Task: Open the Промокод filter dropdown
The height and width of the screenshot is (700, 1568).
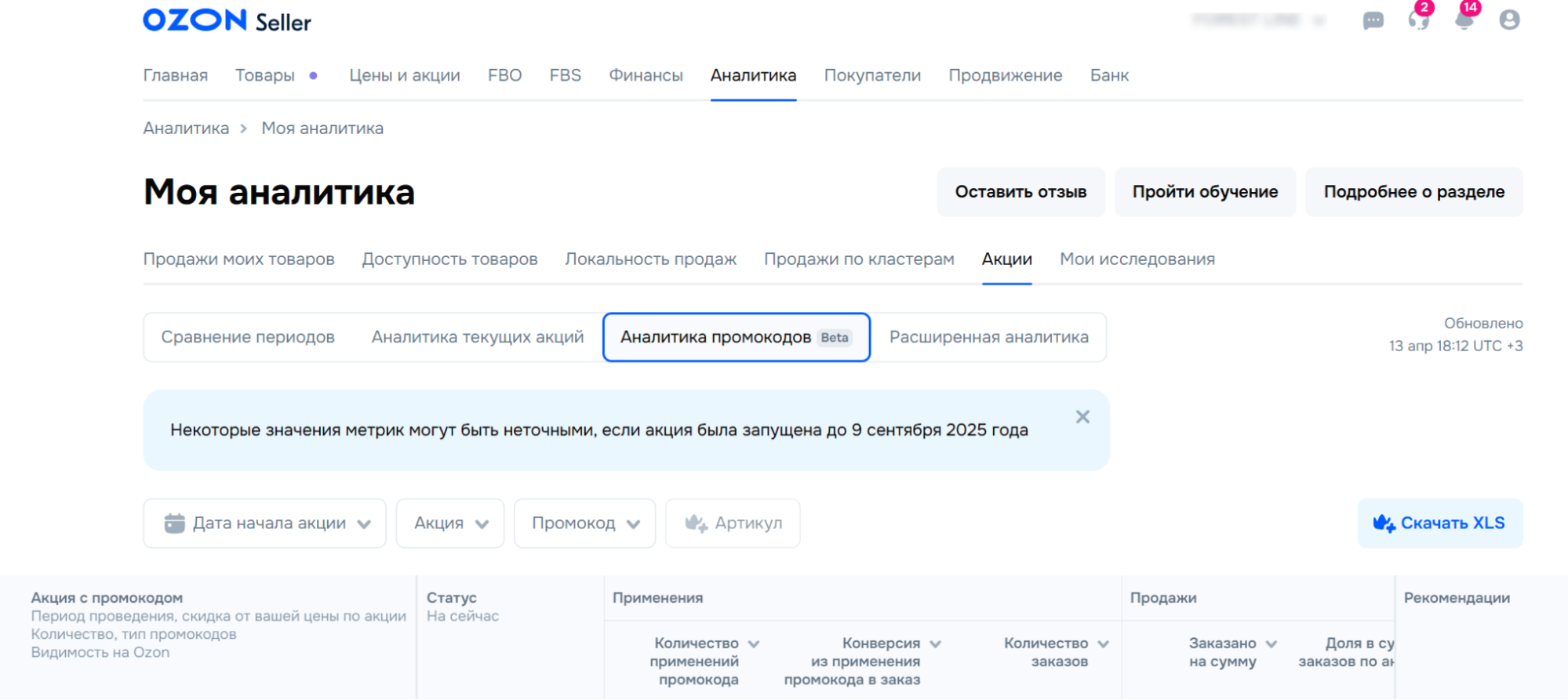Action: point(584,523)
